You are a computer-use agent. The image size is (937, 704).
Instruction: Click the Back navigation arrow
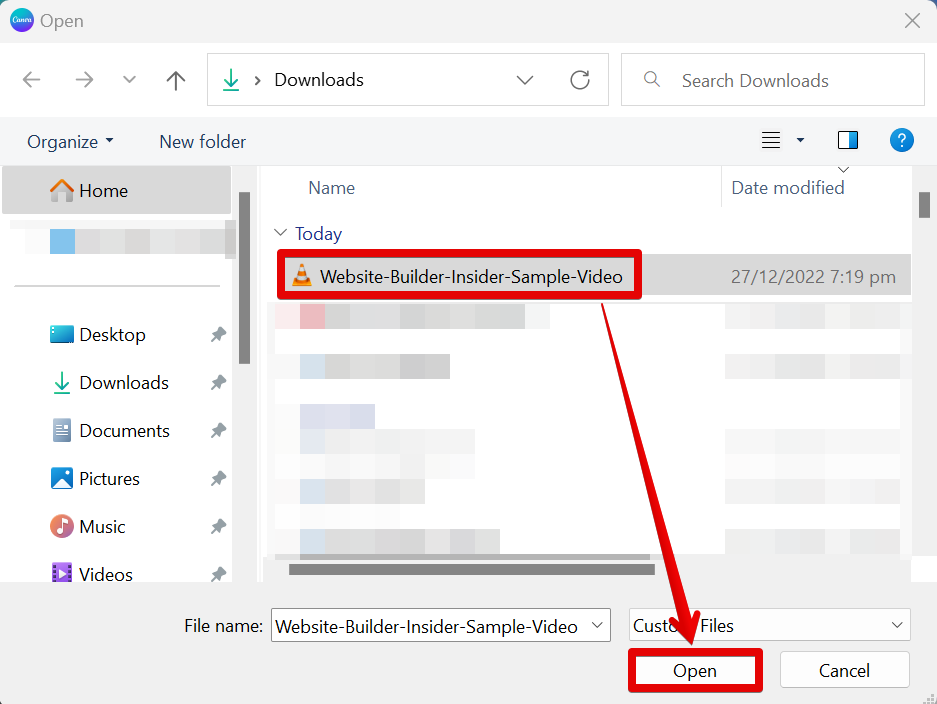tap(32, 80)
